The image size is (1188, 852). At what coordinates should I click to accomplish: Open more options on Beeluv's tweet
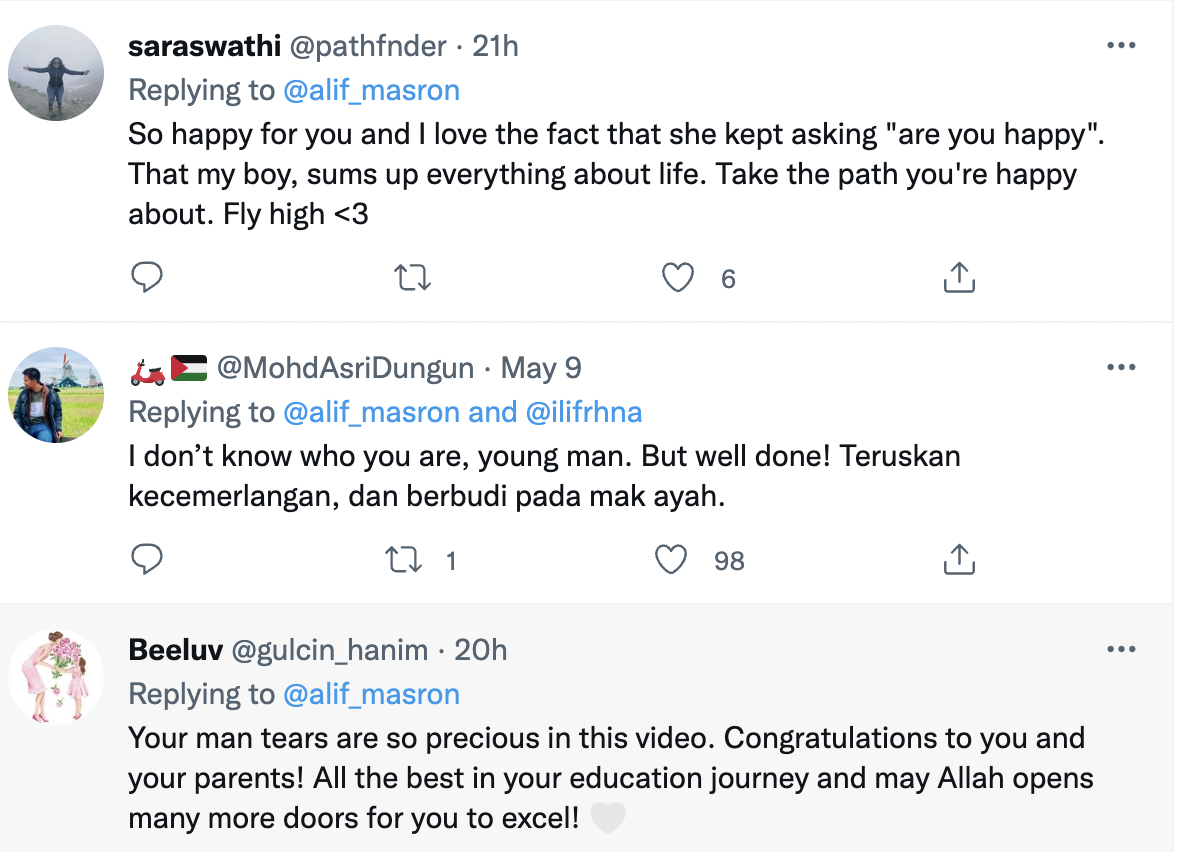point(1121,650)
